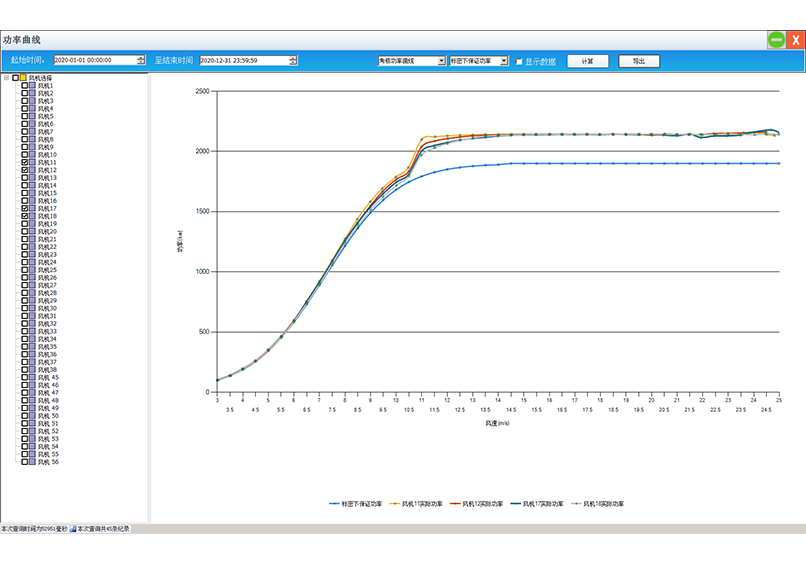806x564 pixels.
Task: Click legend entry 风机11实际功率
Action: [x=416, y=504]
